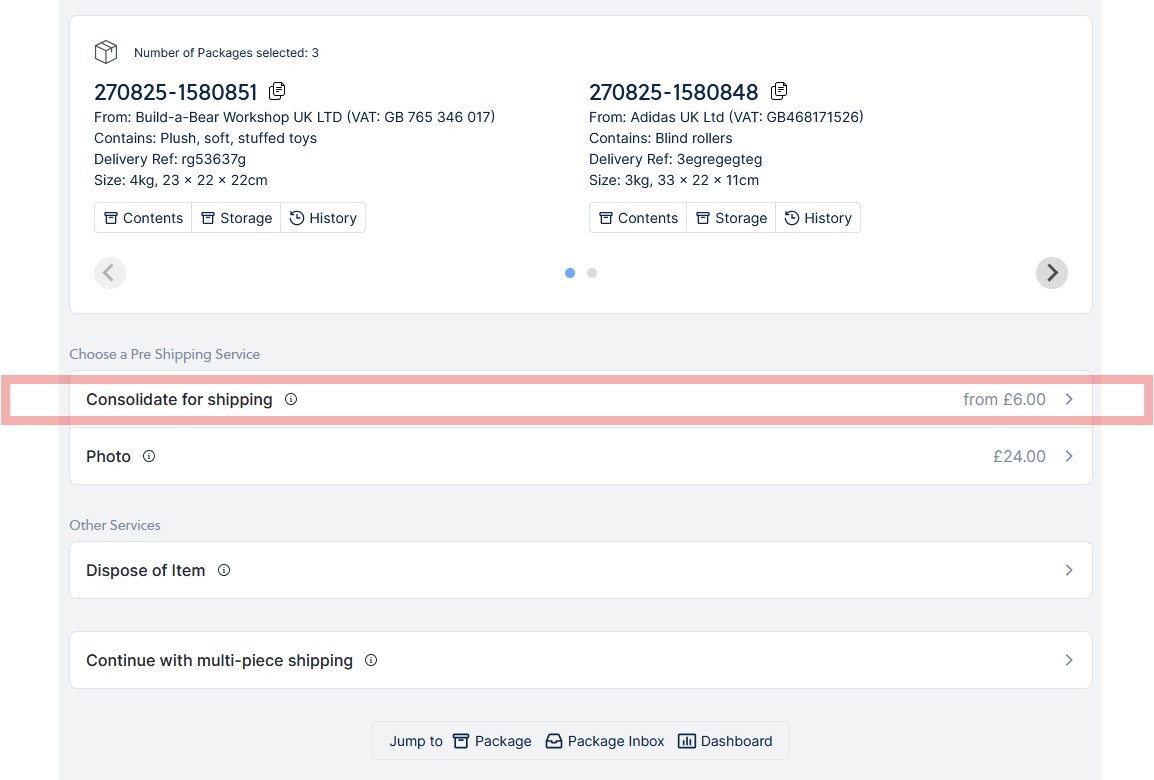Jump to Dashboard
Screen dimensions: 1154x780
tap(725, 741)
